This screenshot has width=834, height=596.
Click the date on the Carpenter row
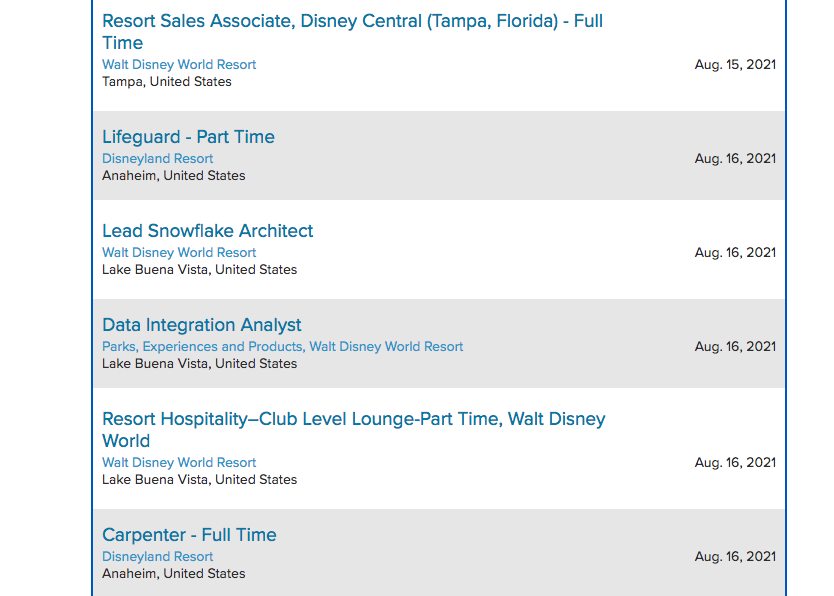click(735, 557)
